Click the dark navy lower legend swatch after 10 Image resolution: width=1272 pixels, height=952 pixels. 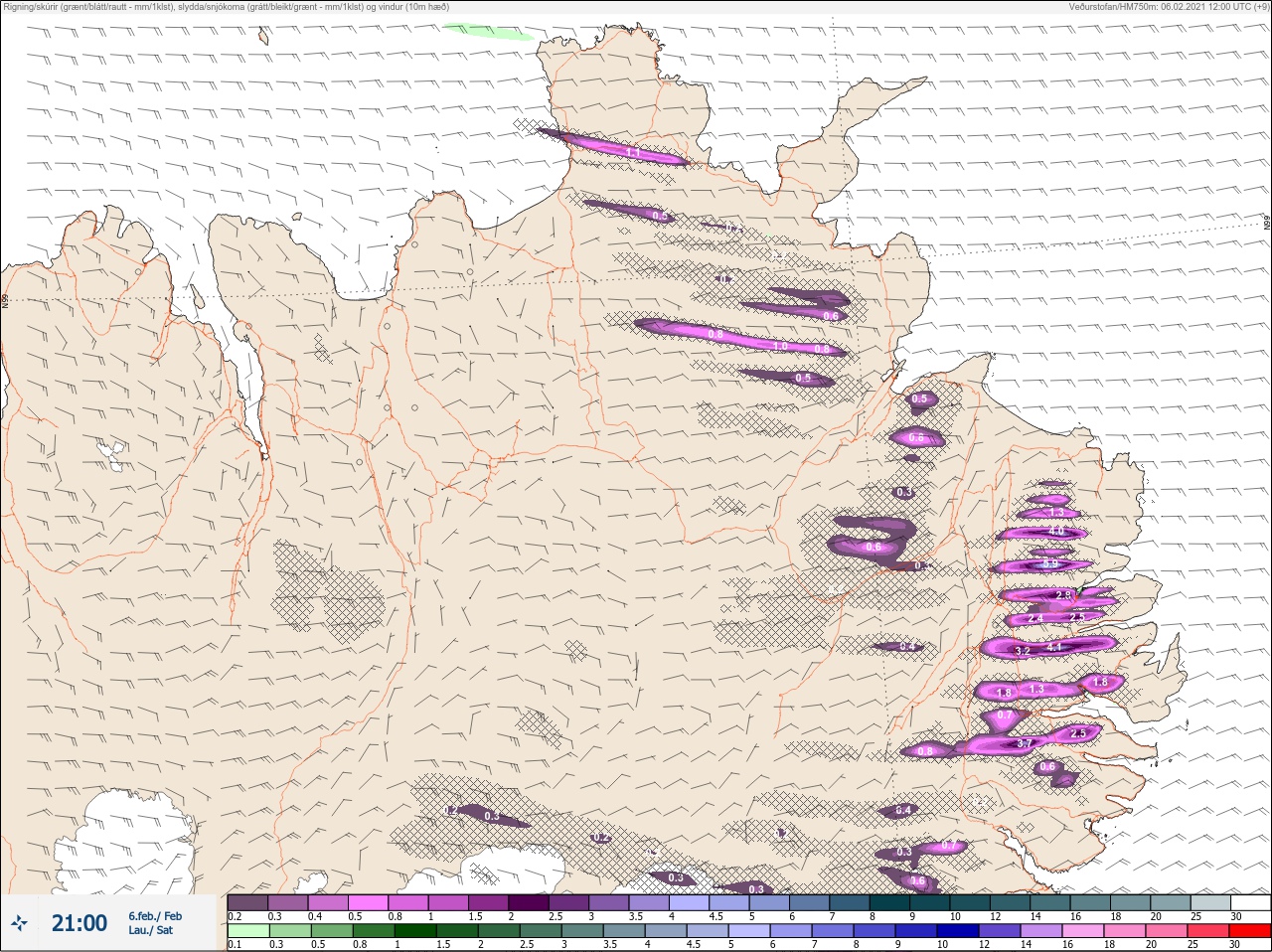click(960, 931)
